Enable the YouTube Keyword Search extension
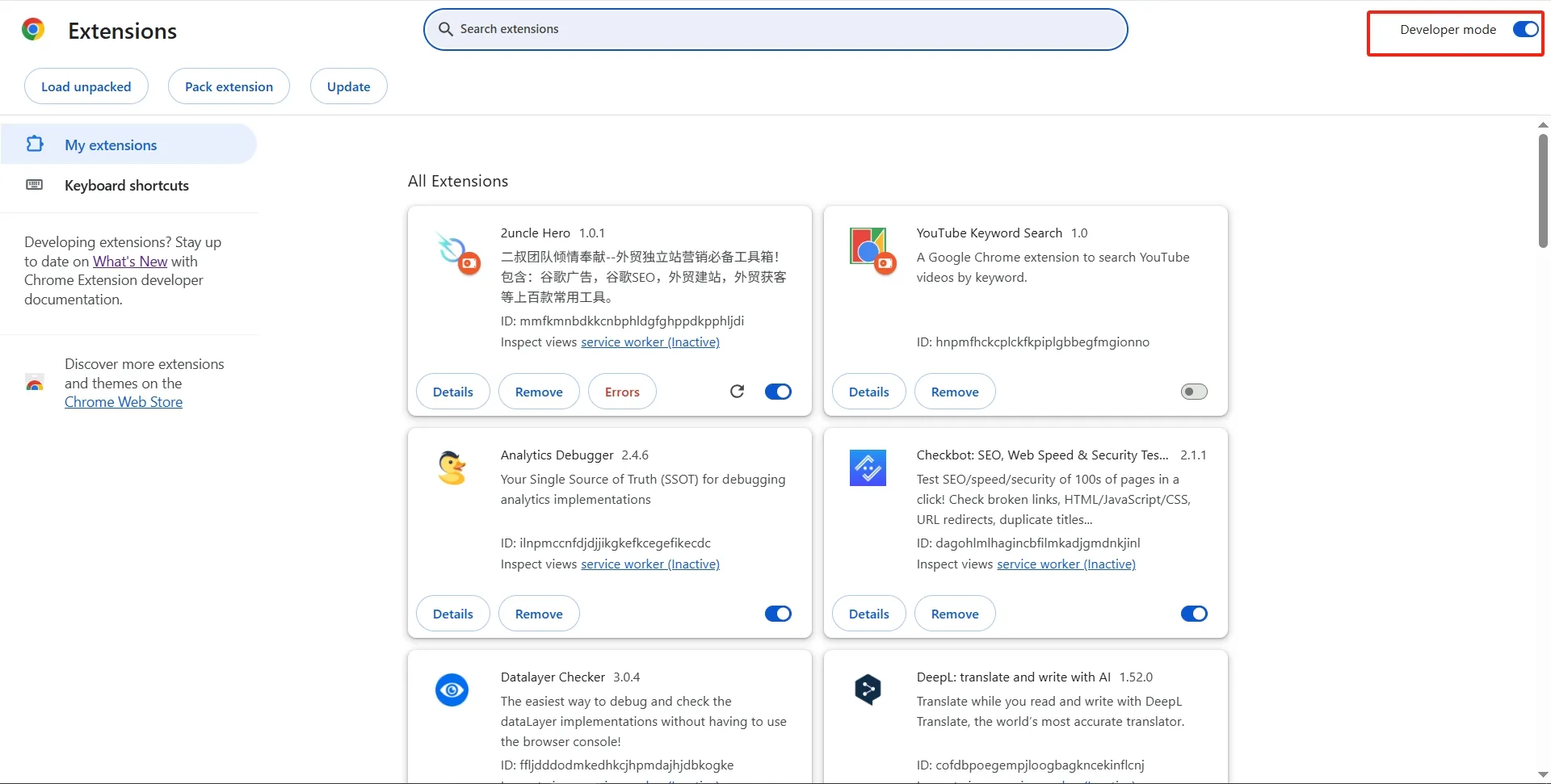The image size is (1551, 784). coord(1194,392)
